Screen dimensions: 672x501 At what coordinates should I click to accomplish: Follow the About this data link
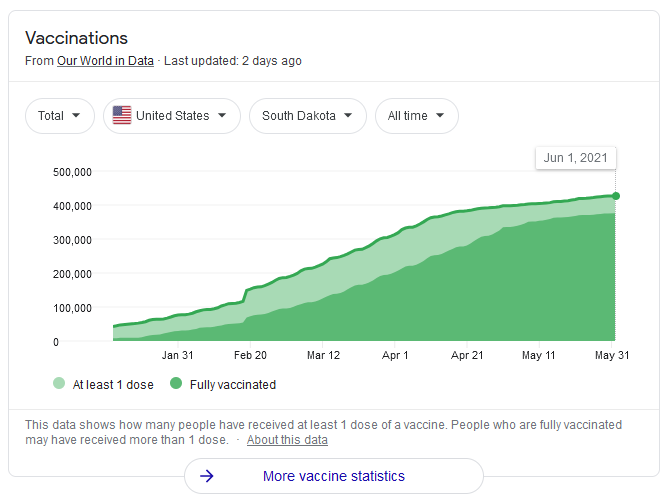coord(287,440)
